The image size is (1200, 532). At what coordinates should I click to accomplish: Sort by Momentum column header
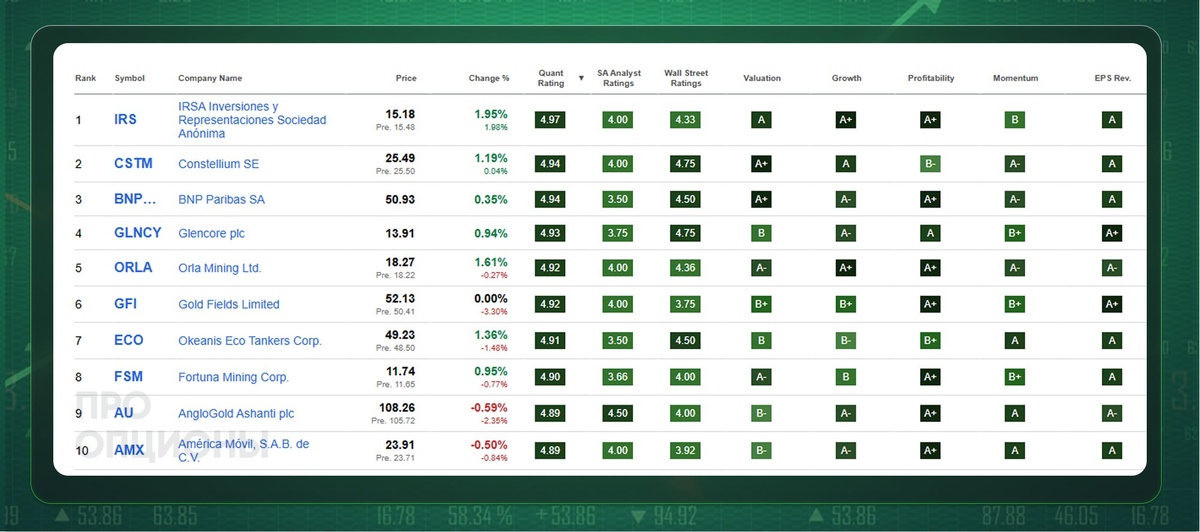coord(1016,78)
